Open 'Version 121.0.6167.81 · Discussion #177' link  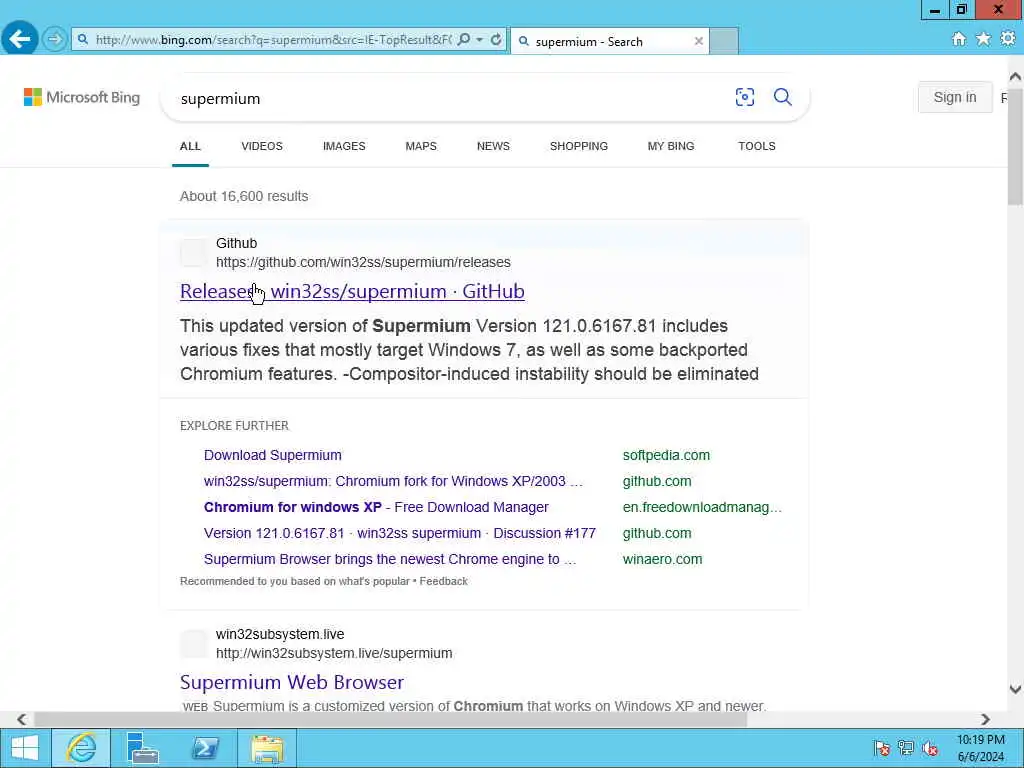point(400,534)
